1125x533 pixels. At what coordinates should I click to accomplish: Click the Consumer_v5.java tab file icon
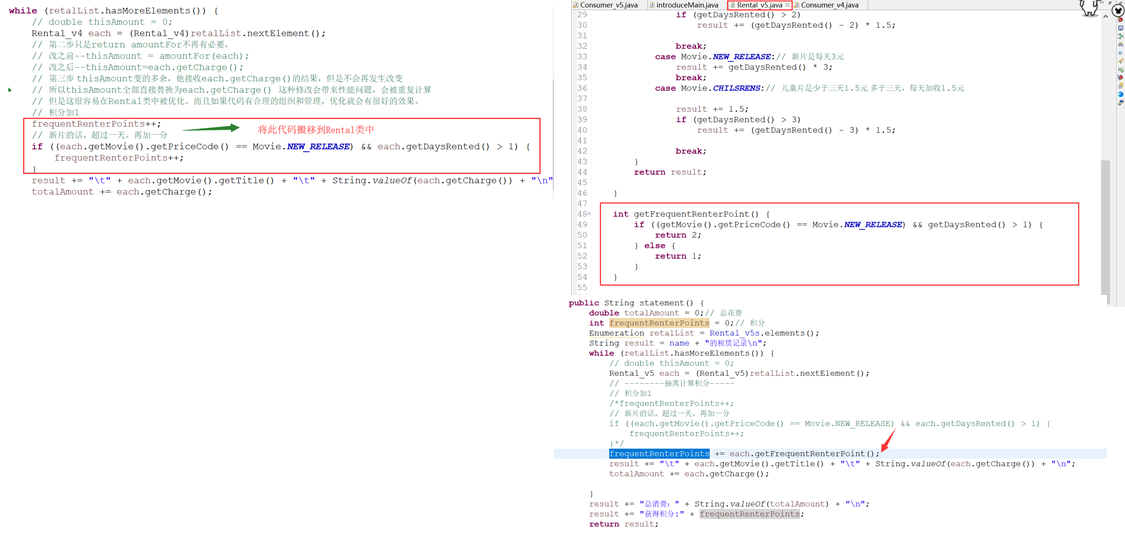tap(575, 5)
